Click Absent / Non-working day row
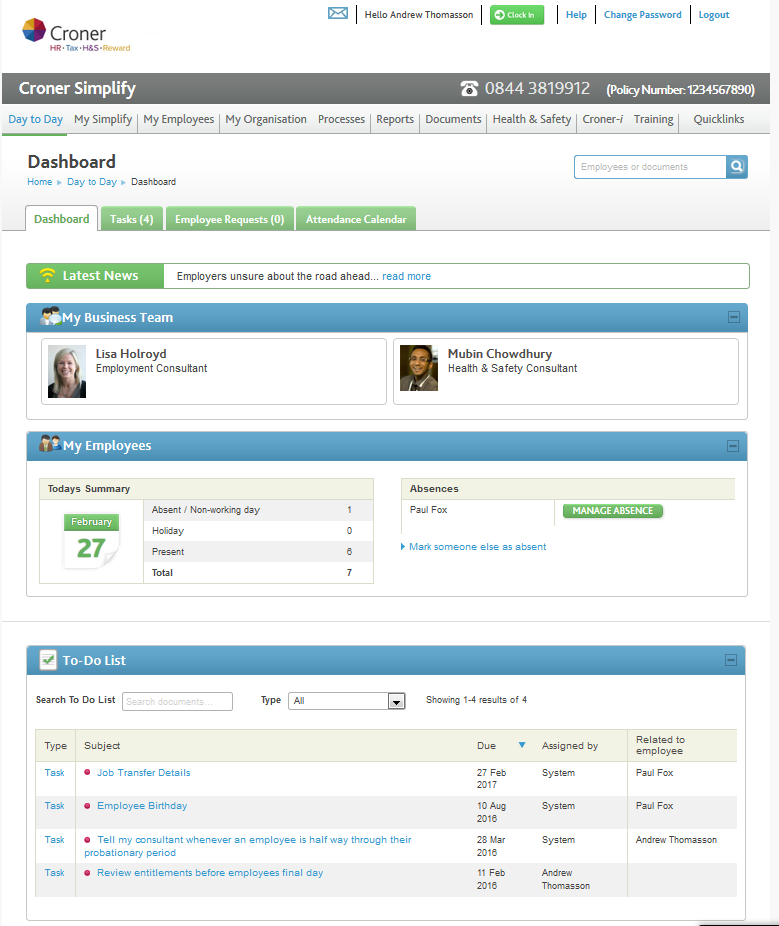Screen dimensions: 779x926 pyautogui.click(x=258, y=510)
